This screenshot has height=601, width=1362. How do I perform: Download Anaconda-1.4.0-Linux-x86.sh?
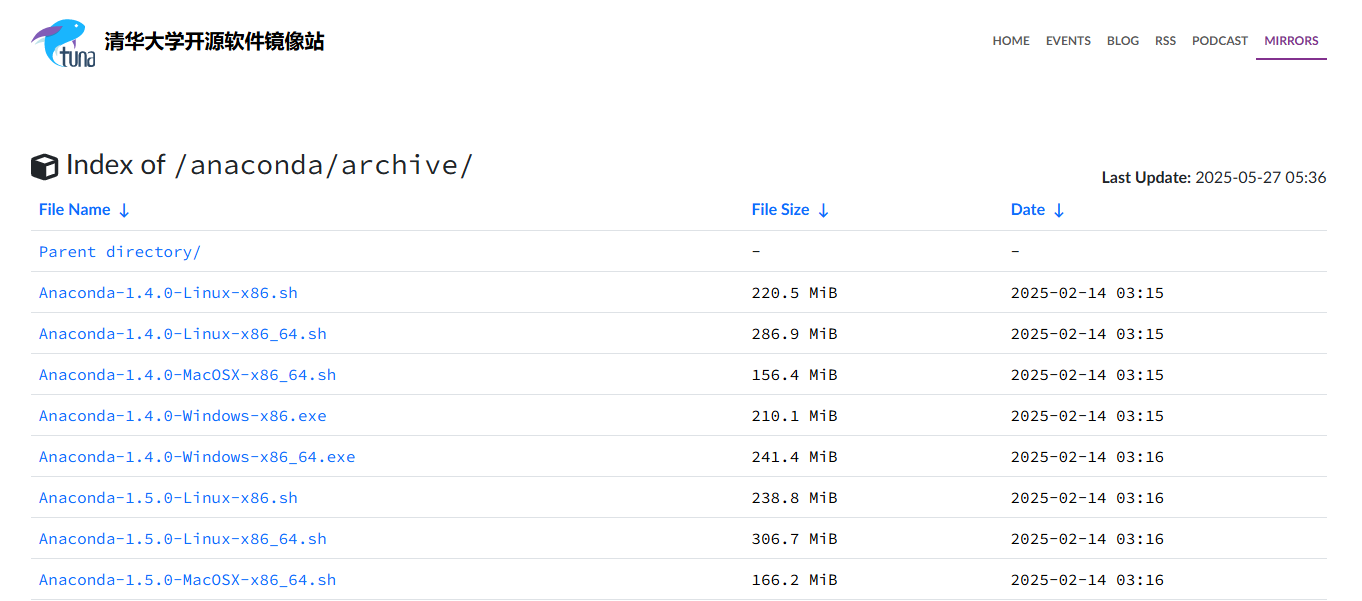tap(168, 293)
